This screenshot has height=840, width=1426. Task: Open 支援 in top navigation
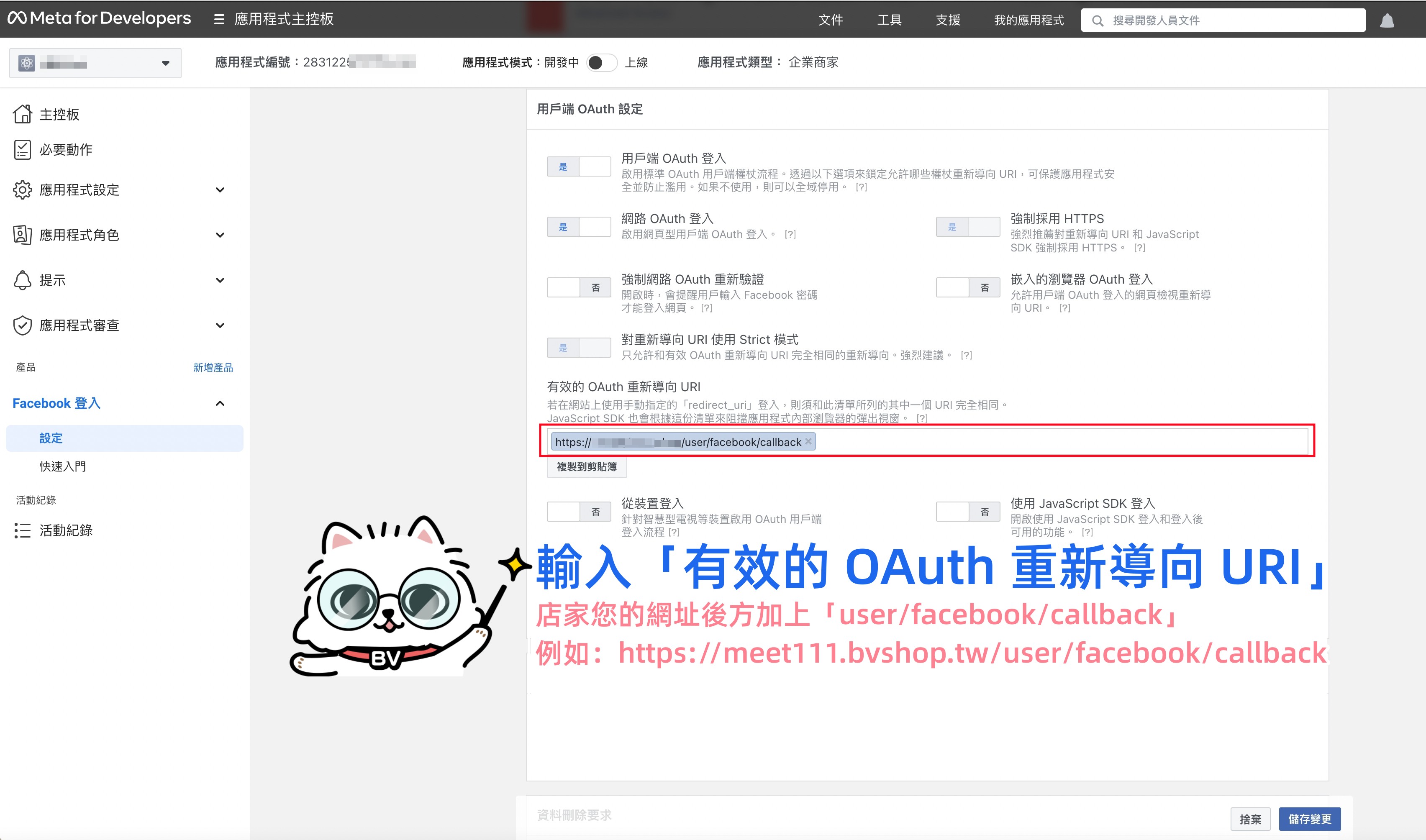pyautogui.click(x=948, y=20)
